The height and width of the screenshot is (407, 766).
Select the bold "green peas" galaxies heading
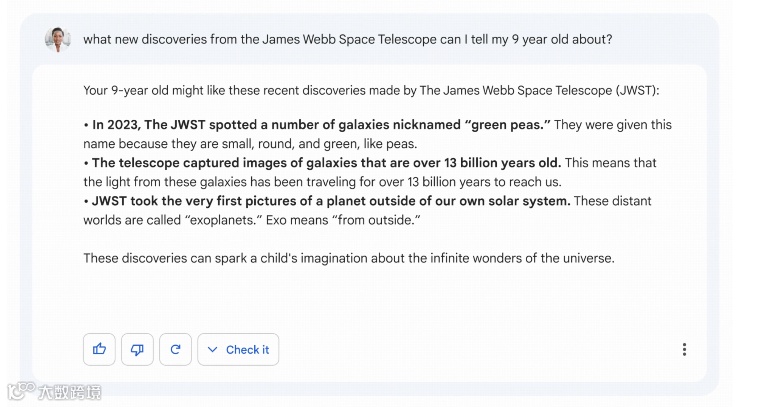[320, 125]
